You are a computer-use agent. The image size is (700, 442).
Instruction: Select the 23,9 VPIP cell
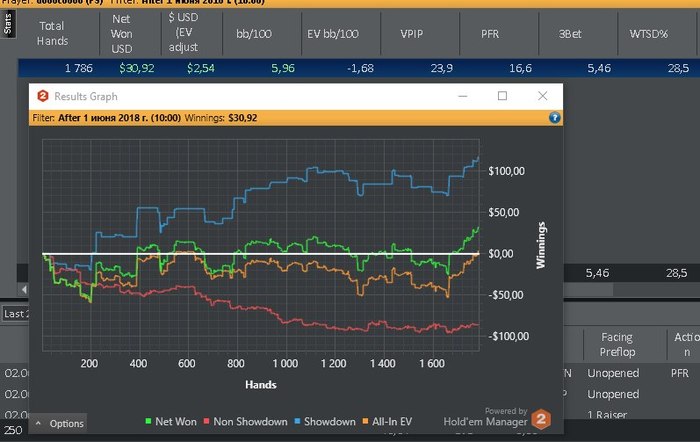pos(442,68)
